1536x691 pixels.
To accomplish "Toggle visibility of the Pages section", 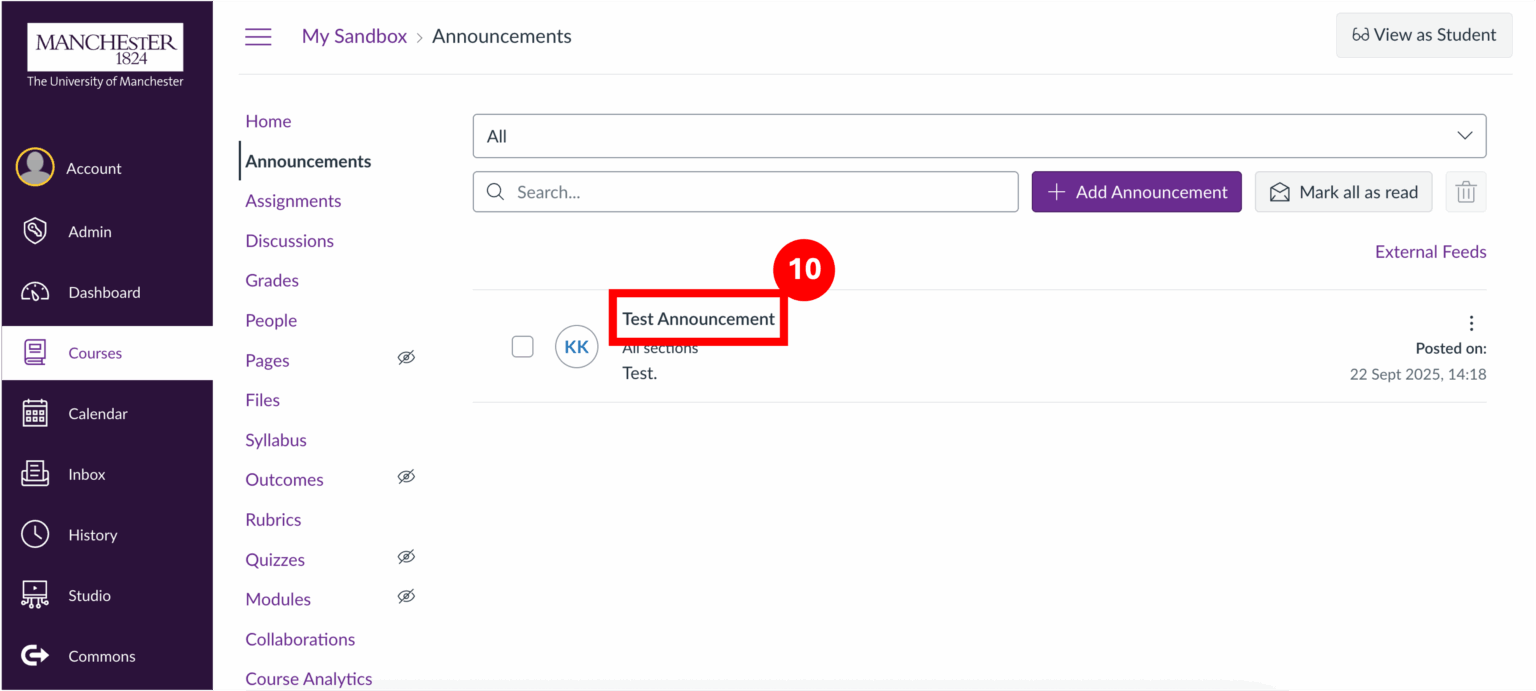I will tap(406, 357).
